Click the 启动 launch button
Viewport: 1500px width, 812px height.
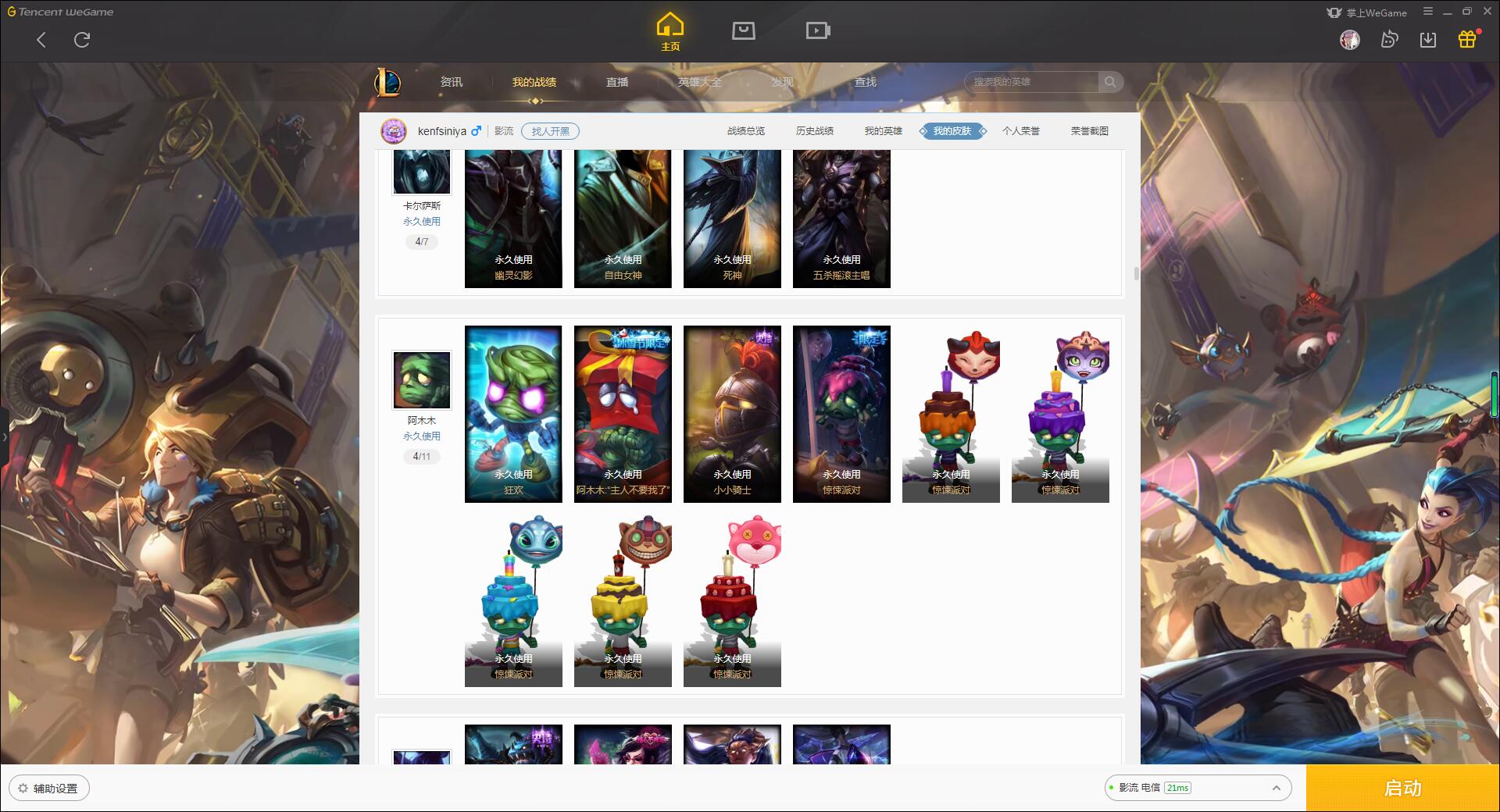coord(1402,789)
